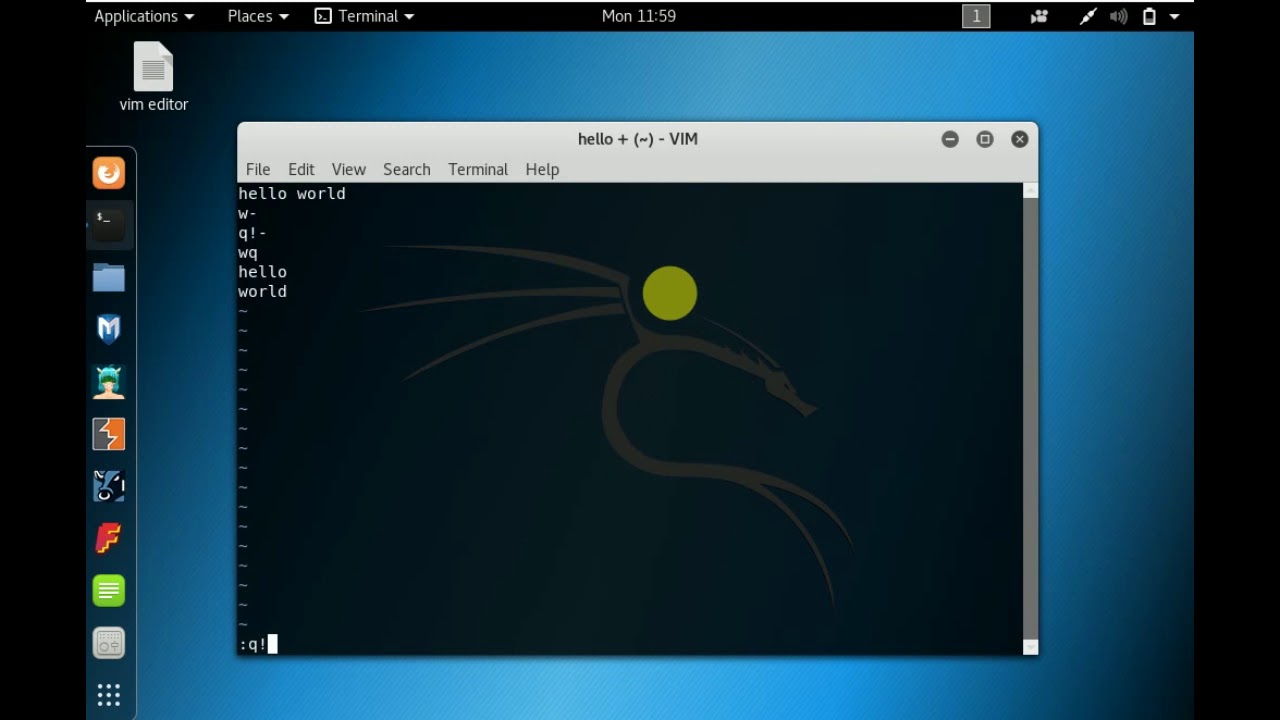Launch the Faraday F dock icon
Image resolution: width=1280 pixels, height=720 pixels.
(x=109, y=538)
